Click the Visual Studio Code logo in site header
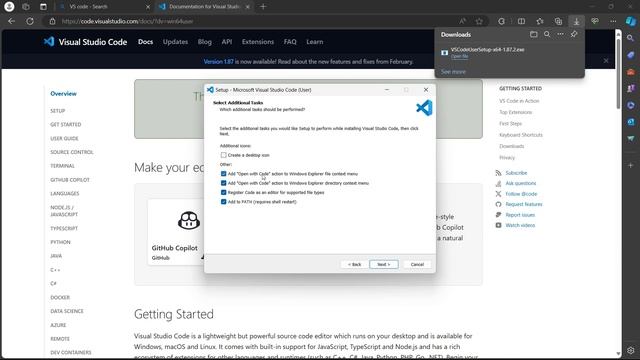640x360 pixels. click(x=85, y=42)
